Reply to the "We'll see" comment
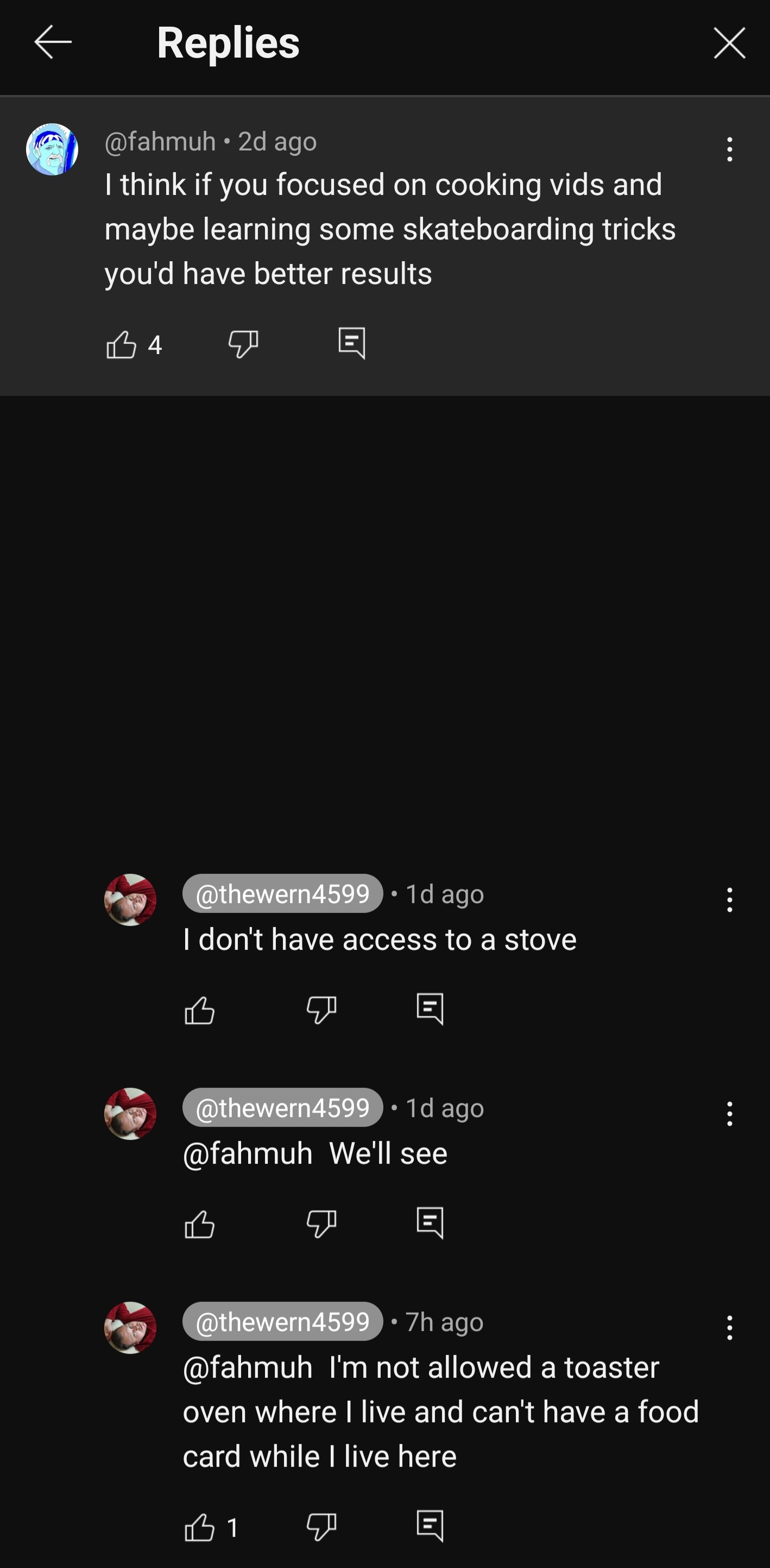 pyautogui.click(x=430, y=1223)
